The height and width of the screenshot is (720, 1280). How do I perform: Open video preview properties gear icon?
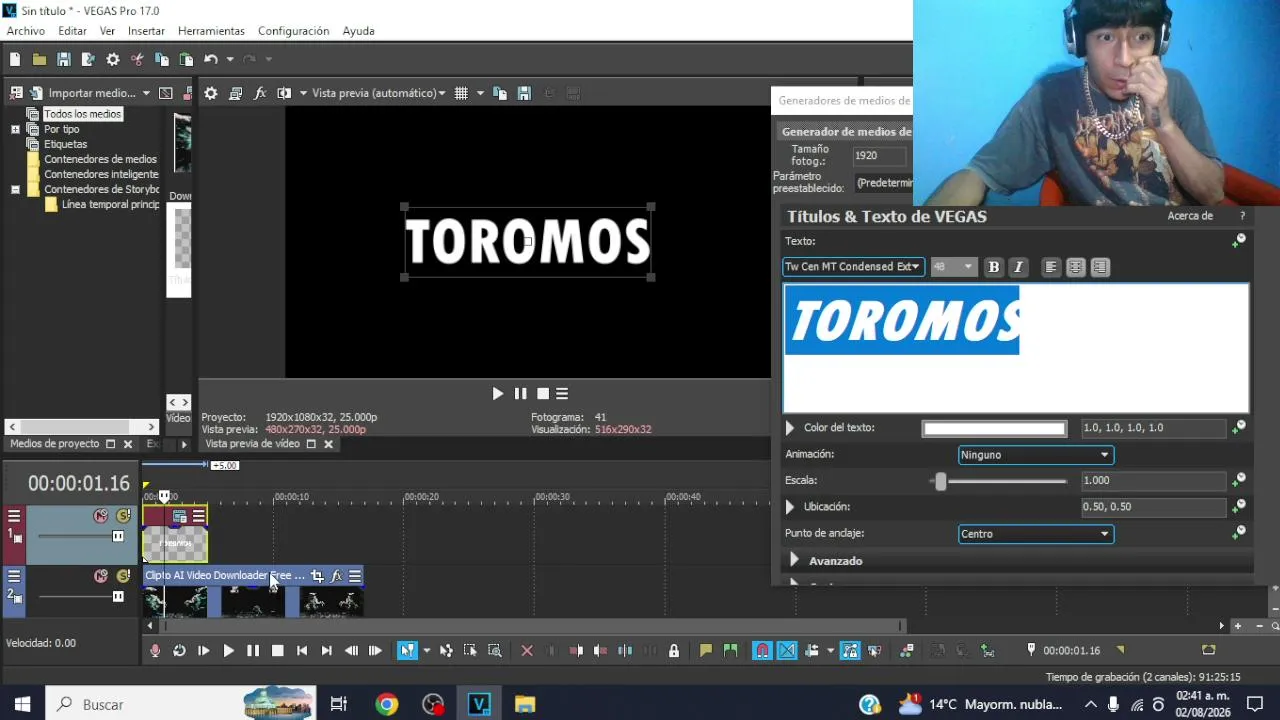(211, 93)
